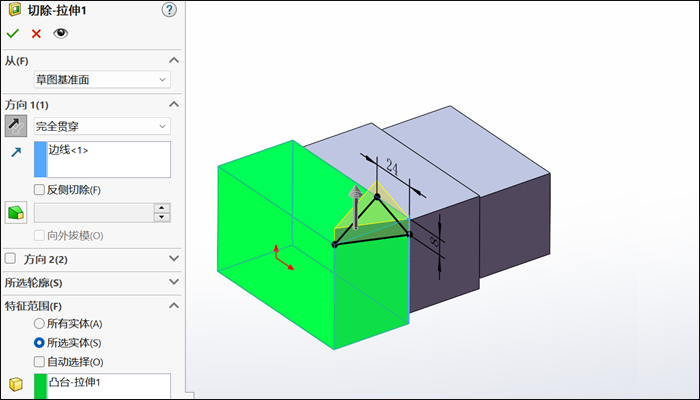The image size is (700, 400).
Task: Click the 8 dimension in viewport
Action: [x=434, y=241]
